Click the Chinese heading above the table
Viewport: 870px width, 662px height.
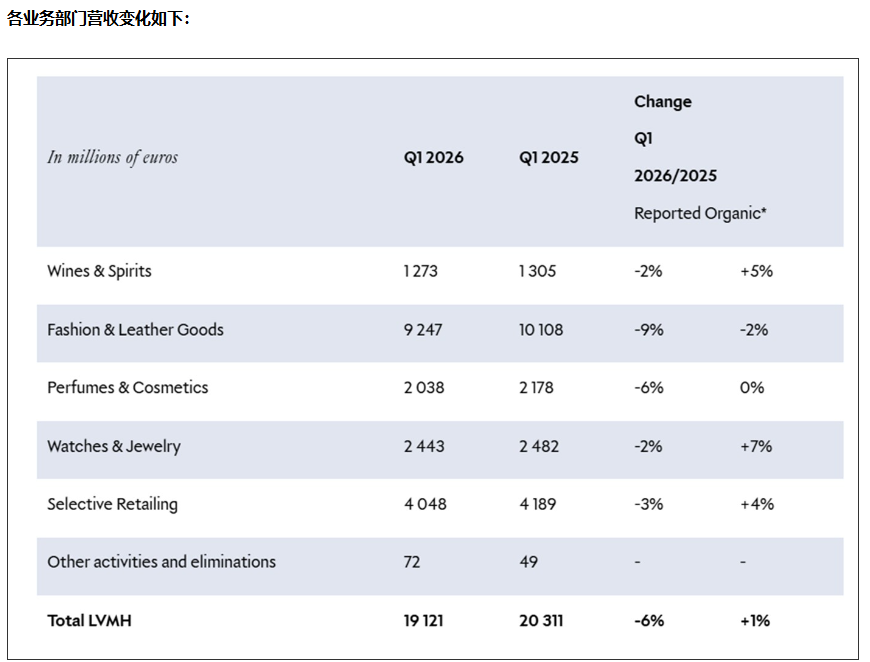[98, 18]
